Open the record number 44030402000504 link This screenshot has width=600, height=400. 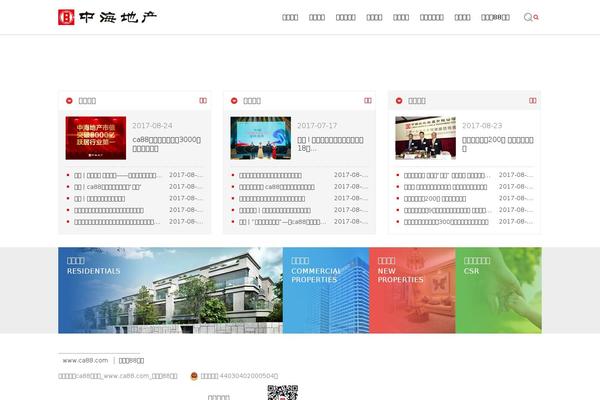(240, 376)
